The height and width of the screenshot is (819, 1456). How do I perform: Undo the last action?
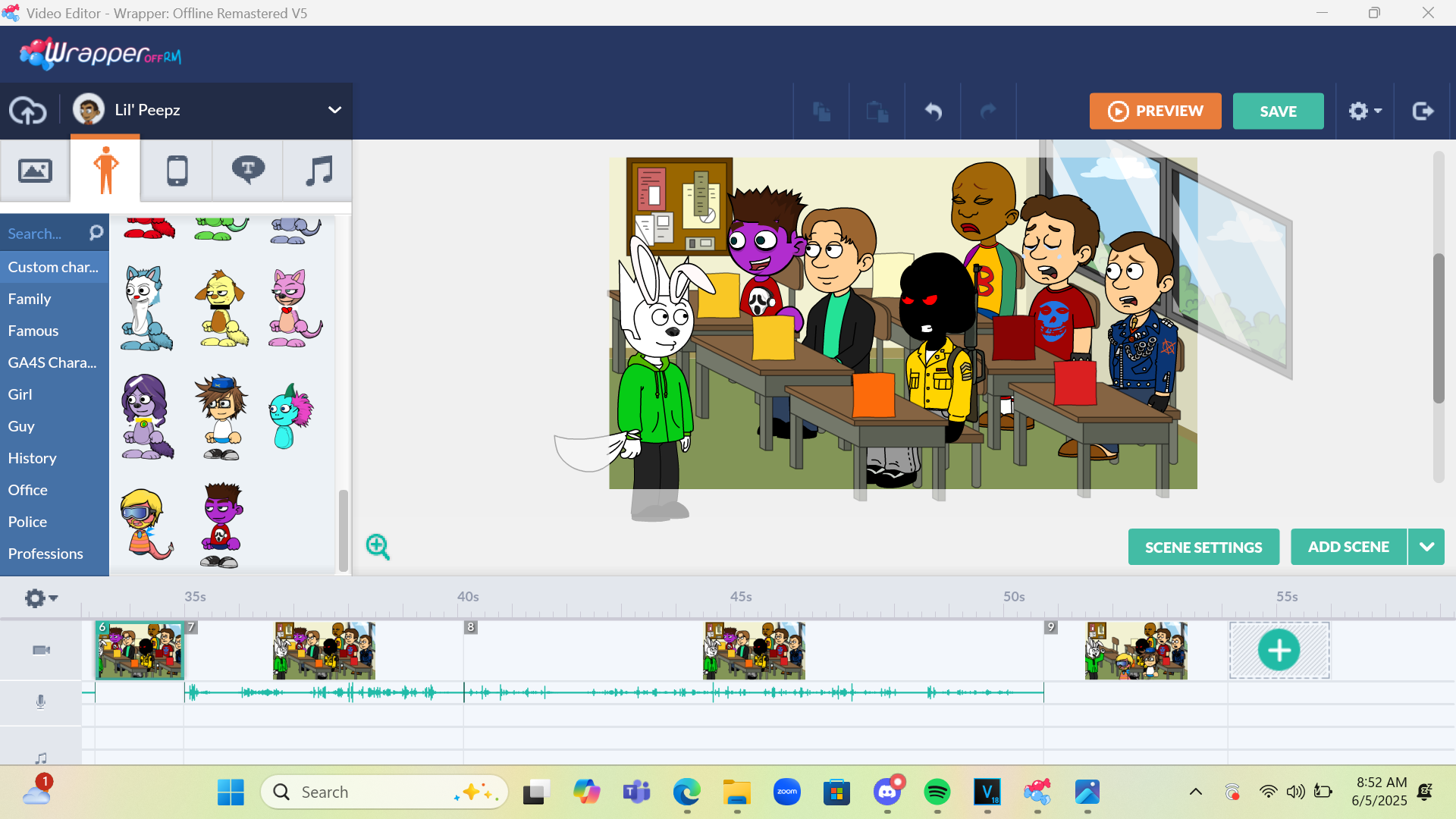coord(933,111)
